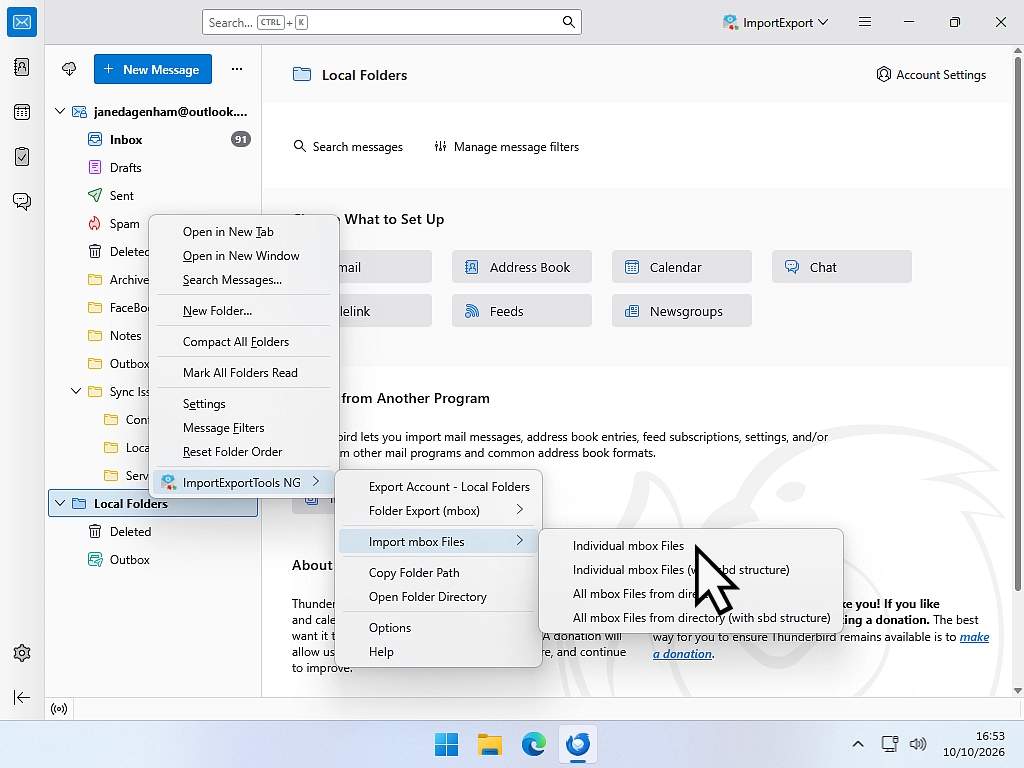Choose Individual mbox Files
1024x768 pixels.
pyautogui.click(x=628, y=546)
